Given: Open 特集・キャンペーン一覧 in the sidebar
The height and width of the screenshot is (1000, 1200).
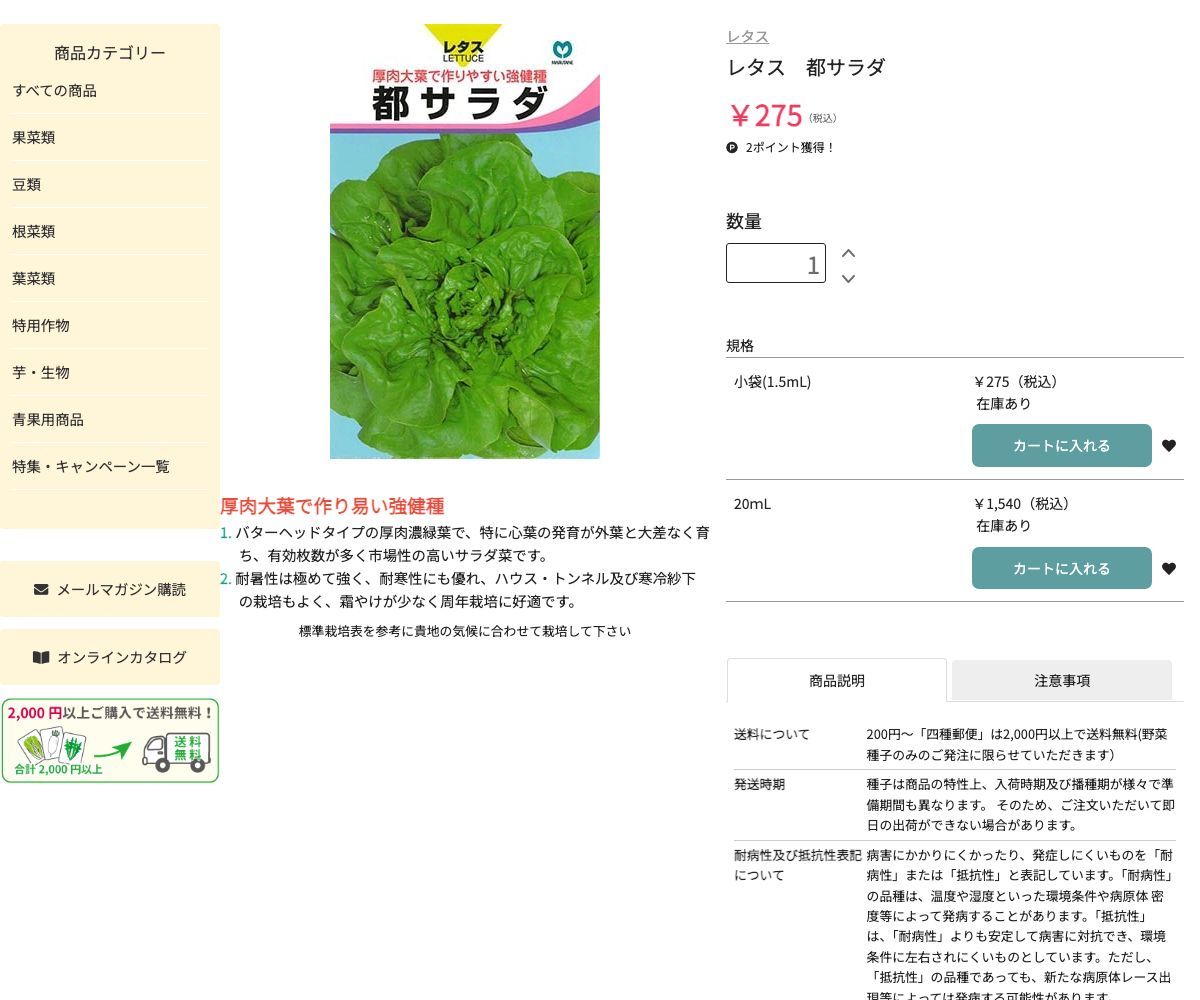Looking at the screenshot, I should 91,466.
